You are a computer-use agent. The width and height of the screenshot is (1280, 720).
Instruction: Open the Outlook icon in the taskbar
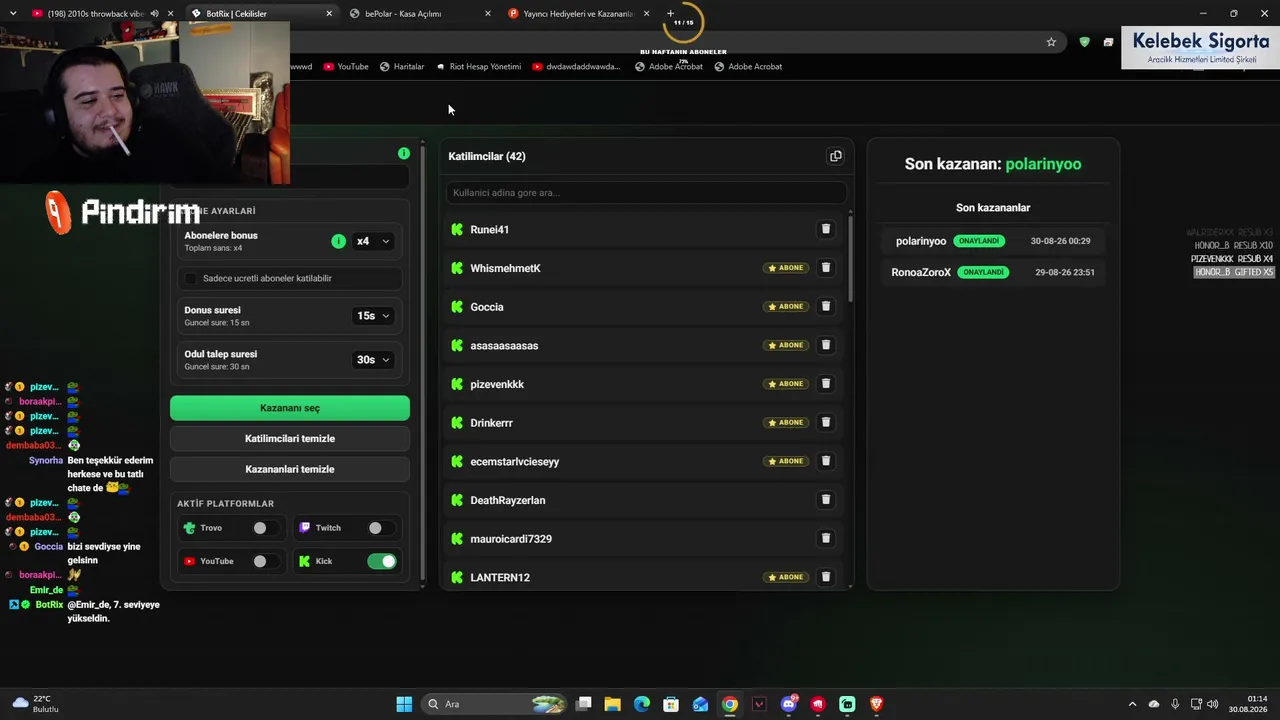701,704
